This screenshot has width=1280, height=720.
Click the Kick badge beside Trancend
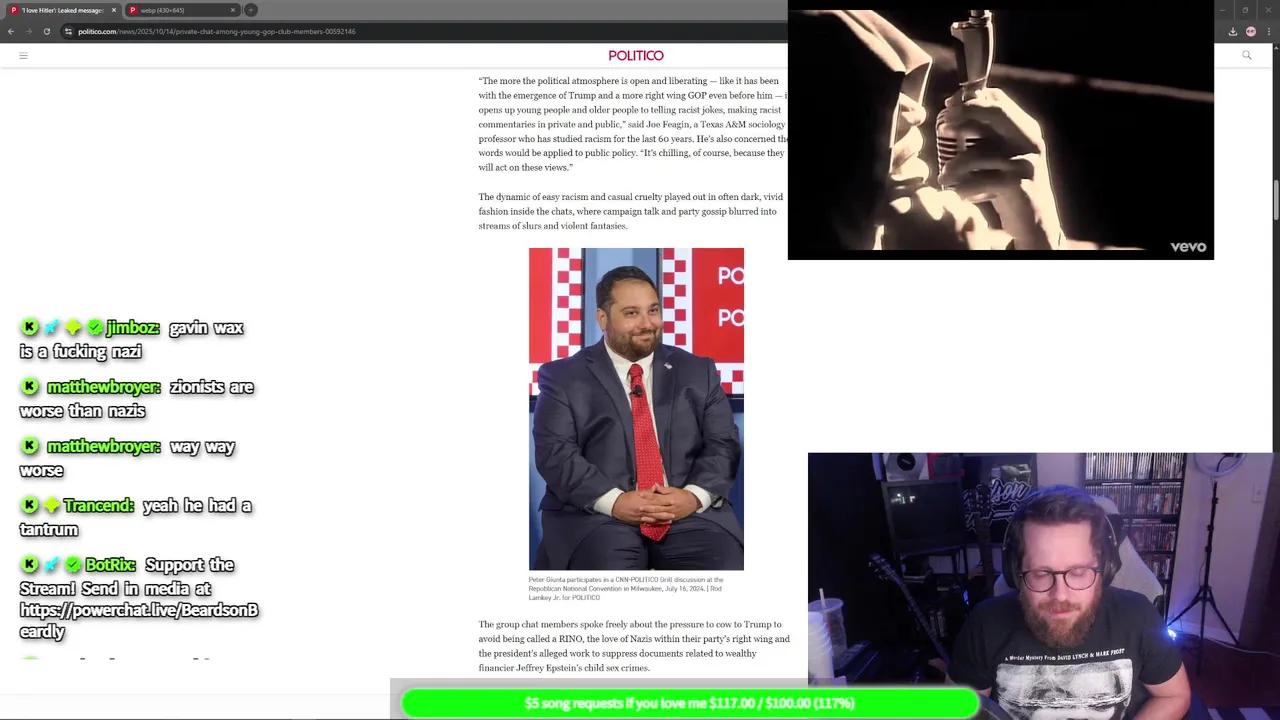pyautogui.click(x=30, y=506)
